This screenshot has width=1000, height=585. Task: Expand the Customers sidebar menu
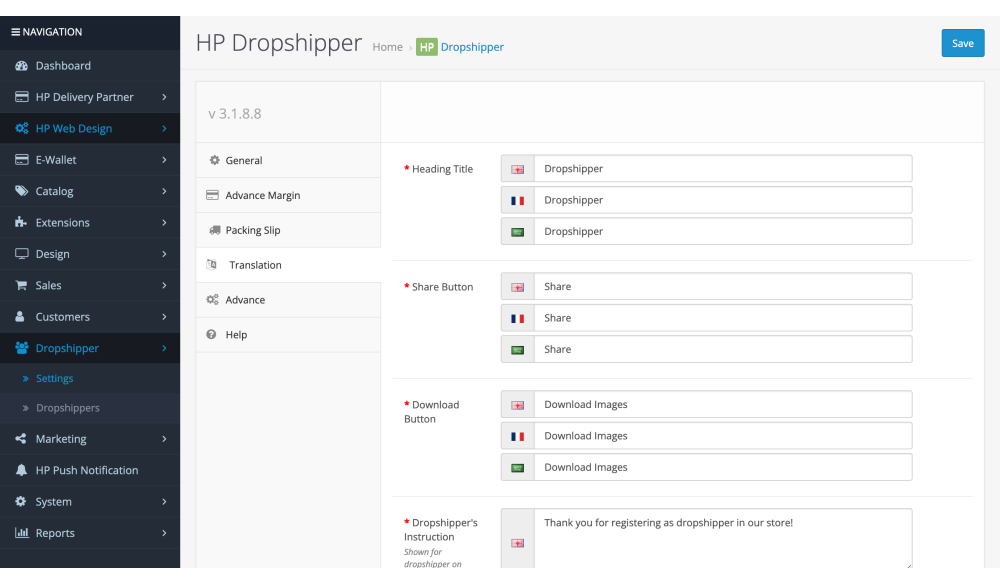point(164,317)
